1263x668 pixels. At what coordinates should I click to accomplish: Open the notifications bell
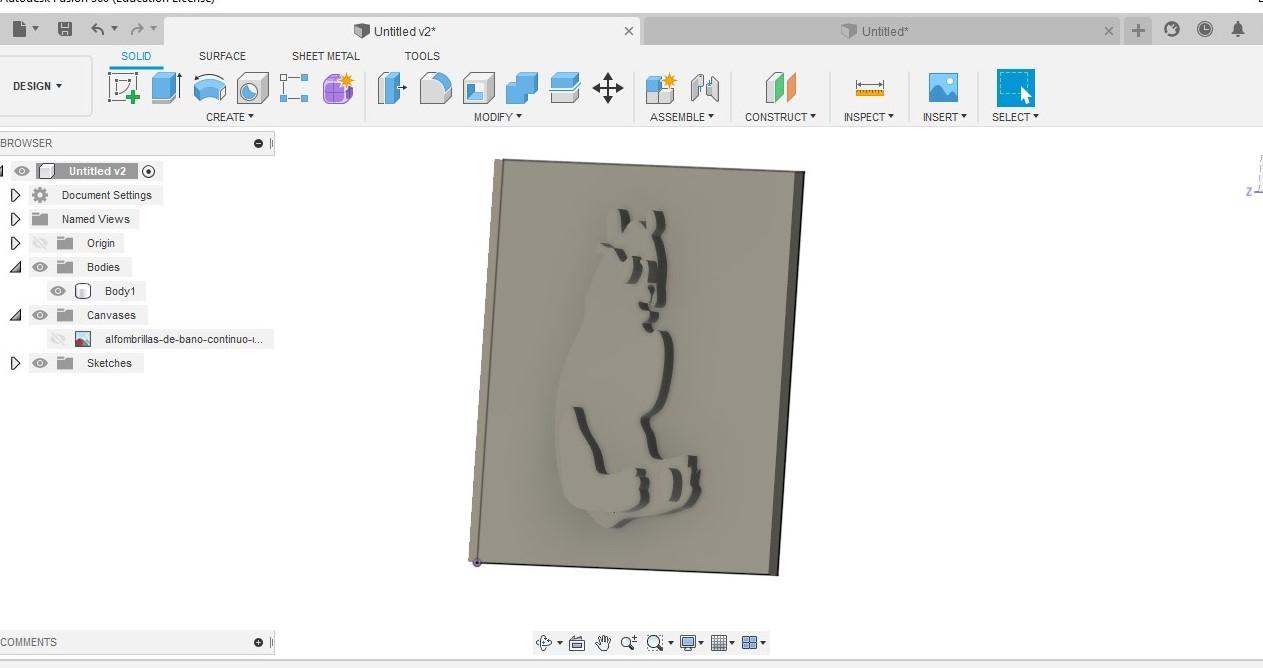[x=1238, y=30]
